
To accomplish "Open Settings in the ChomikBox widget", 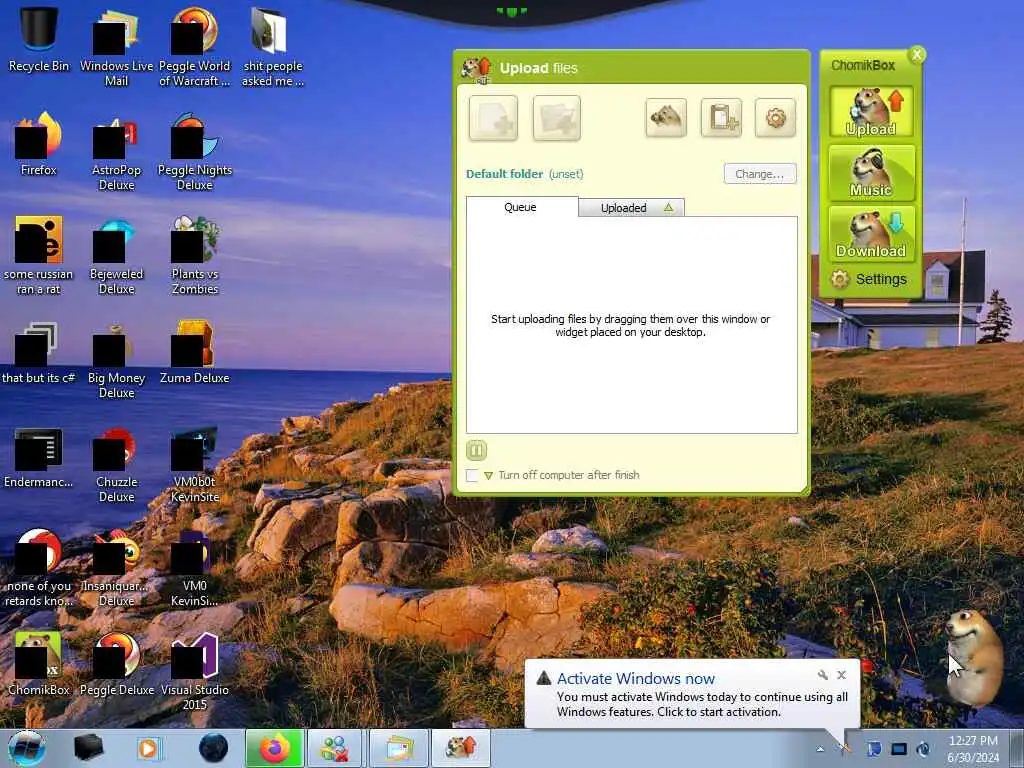I will coord(869,279).
